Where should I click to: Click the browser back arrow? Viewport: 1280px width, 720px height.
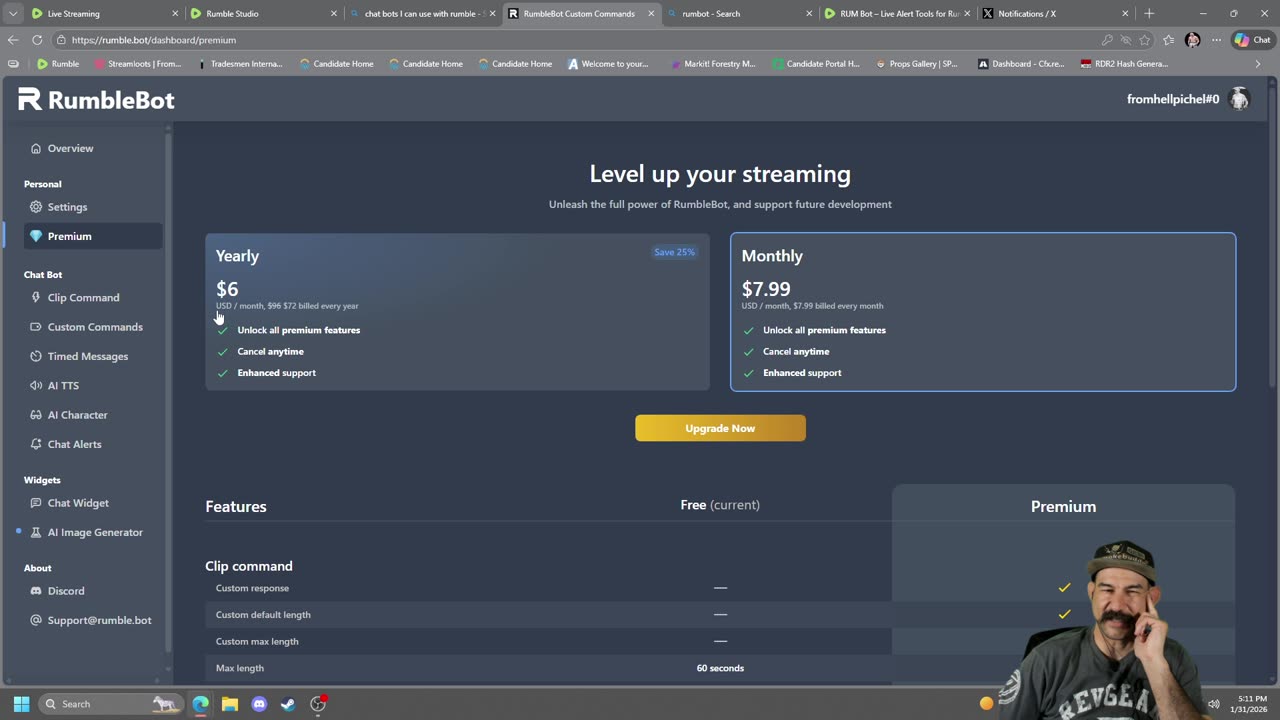pos(13,40)
